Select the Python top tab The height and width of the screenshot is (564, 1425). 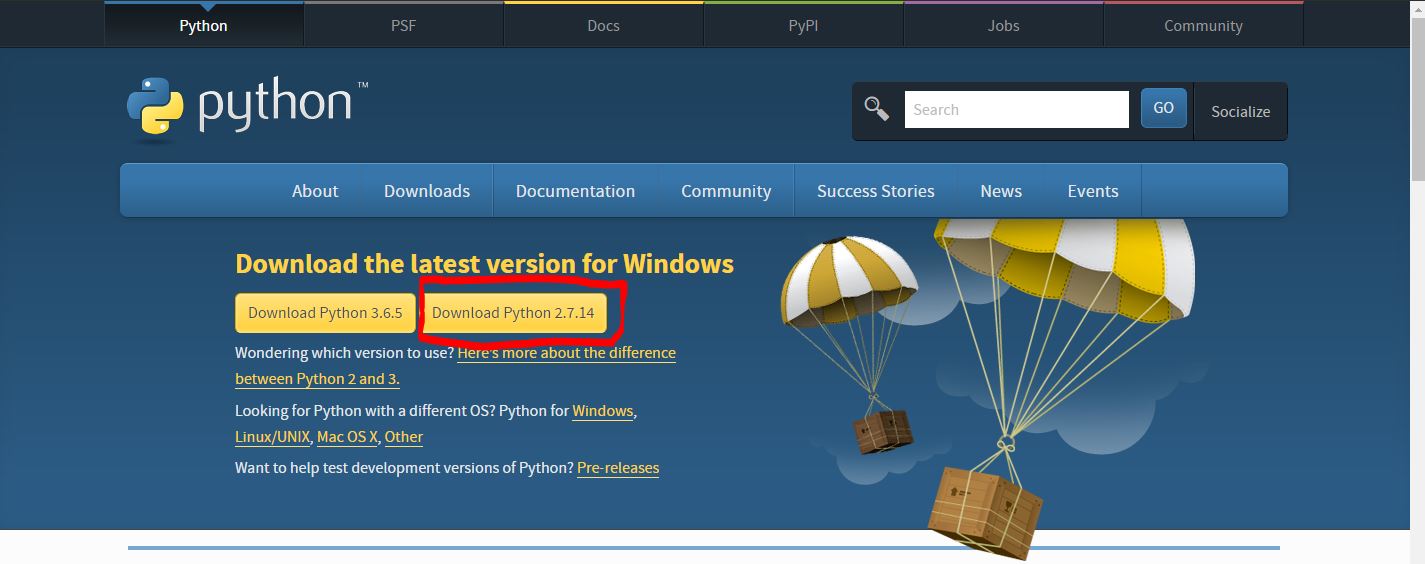tap(203, 25)
